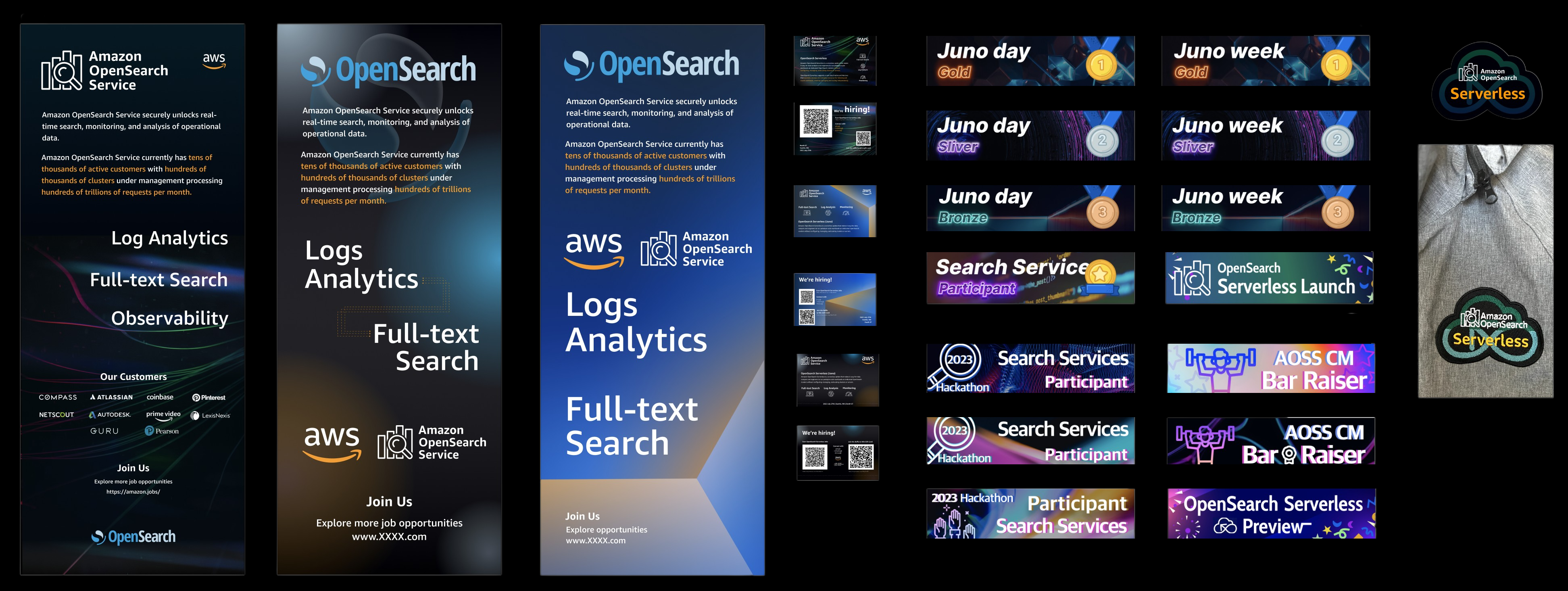Click the bronze medal on Juno day Bronze
Image resolution: width=1568 pixels, height=591 pixels.
pyautogui.click(x=1102, y=211)
